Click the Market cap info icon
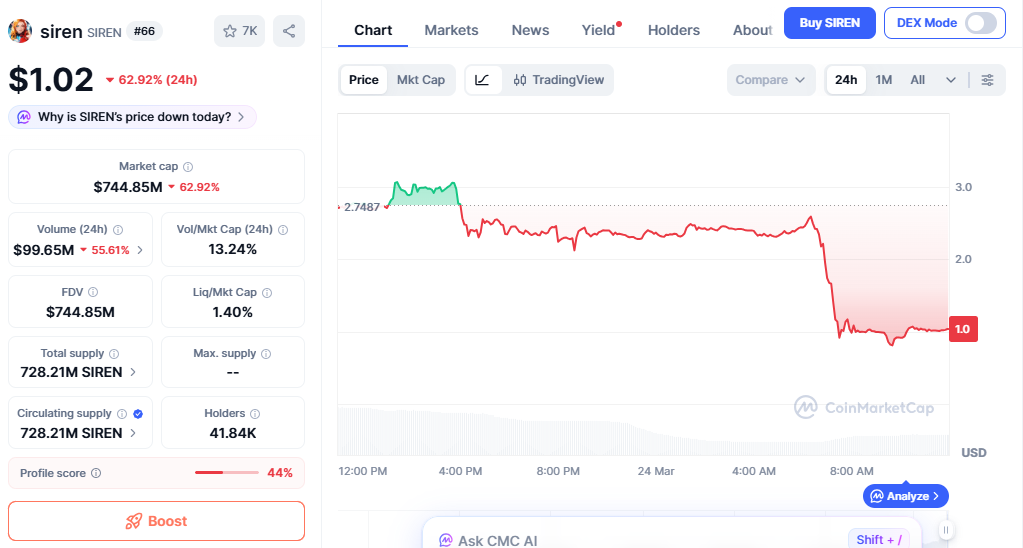This screenshot has width=1023, height=548. tap(188, 167)
